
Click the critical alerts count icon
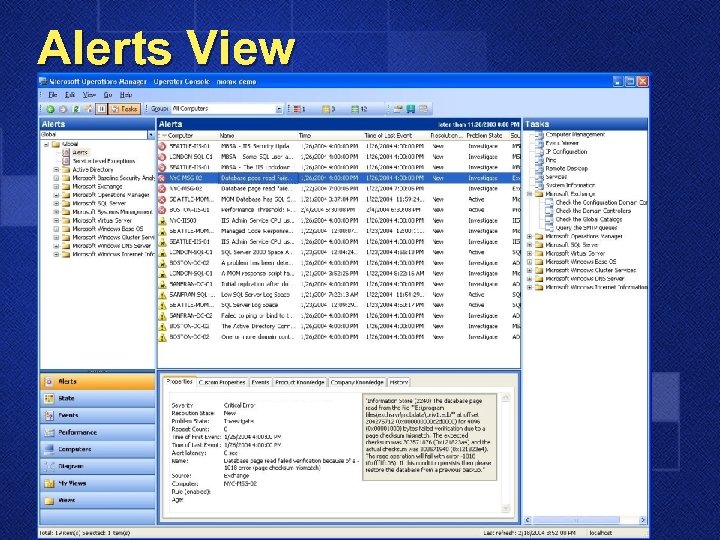click(x=298, y=109)
